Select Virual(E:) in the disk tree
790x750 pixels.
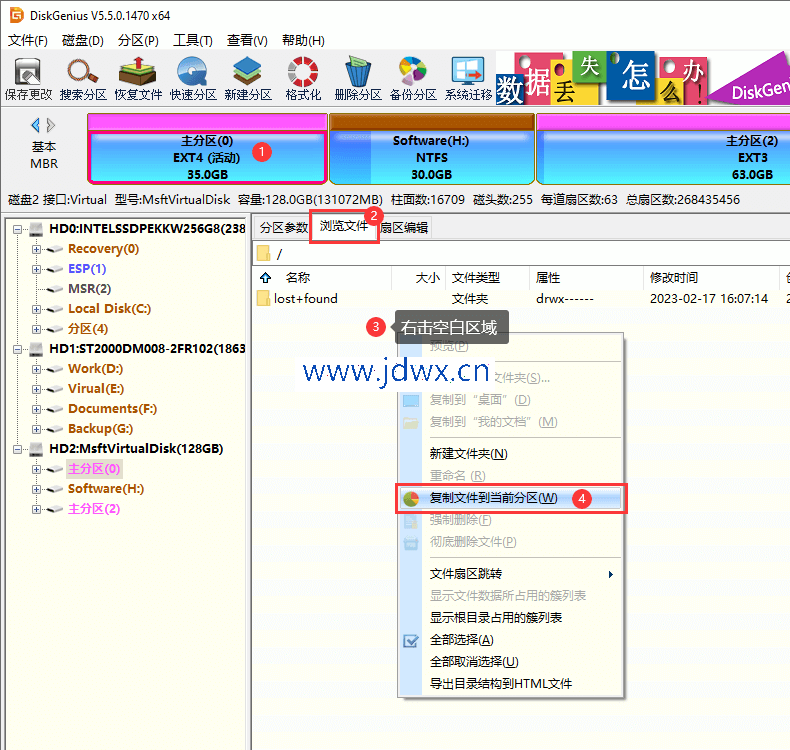point(96,389)
